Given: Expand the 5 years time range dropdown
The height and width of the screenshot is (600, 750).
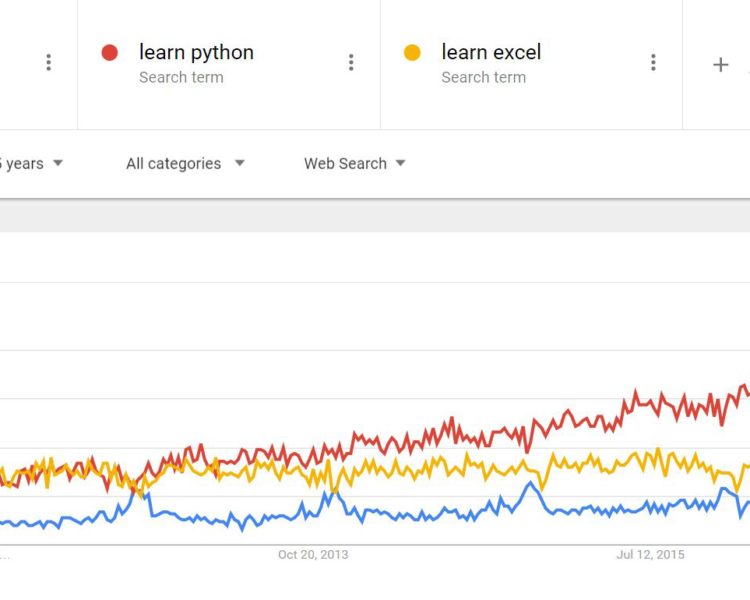Looking at the screenshot, I should 32,164.
